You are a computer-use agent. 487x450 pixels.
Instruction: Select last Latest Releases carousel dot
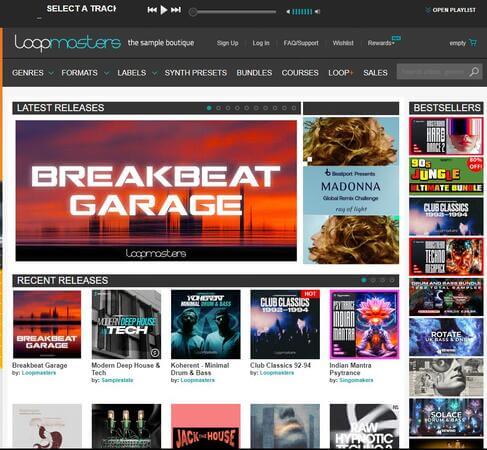pyautogui.click(x=294, y=108)
